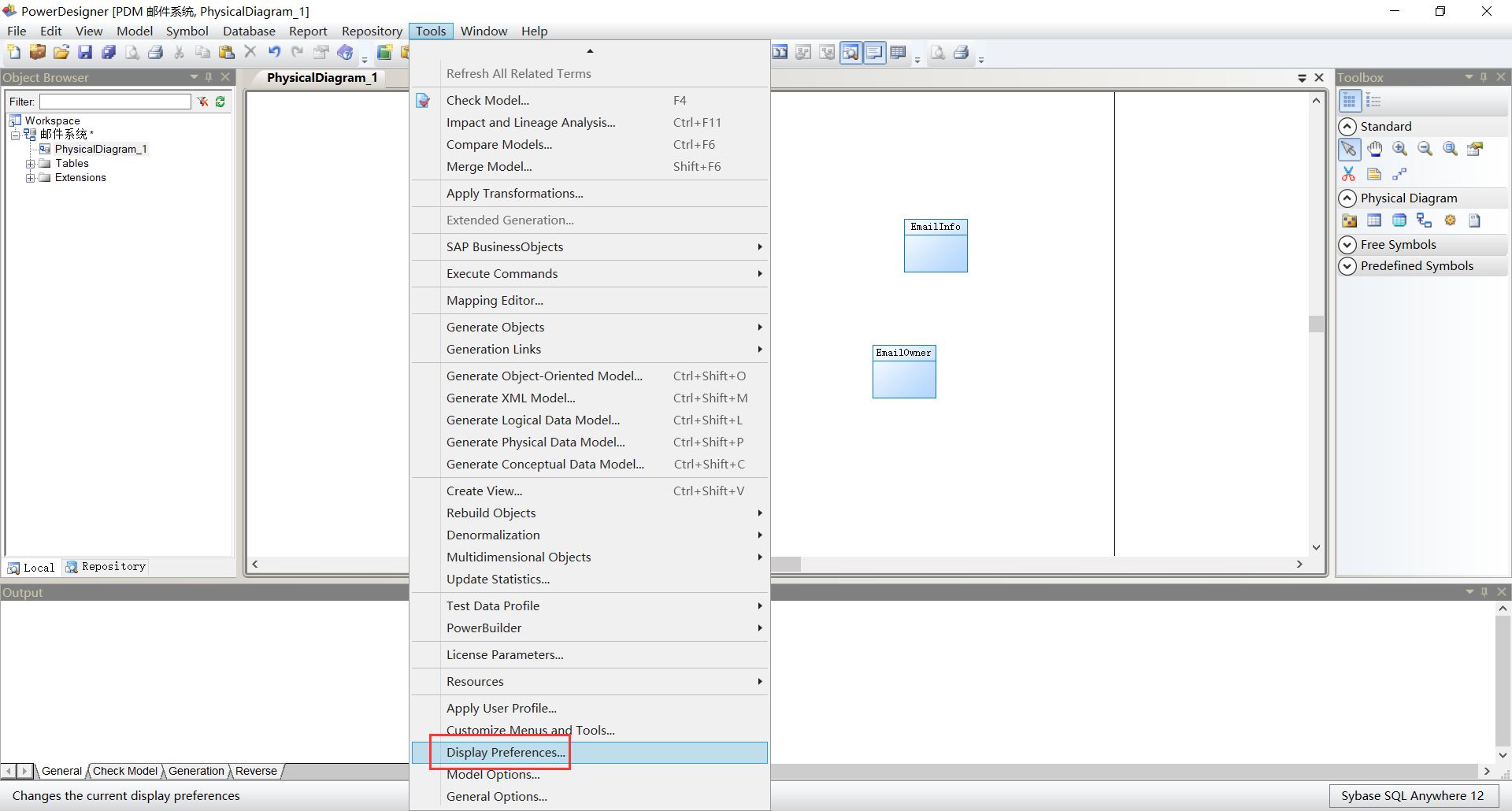
Task: Click the Print icon beside Print Preview
Action: click(156, 53)
